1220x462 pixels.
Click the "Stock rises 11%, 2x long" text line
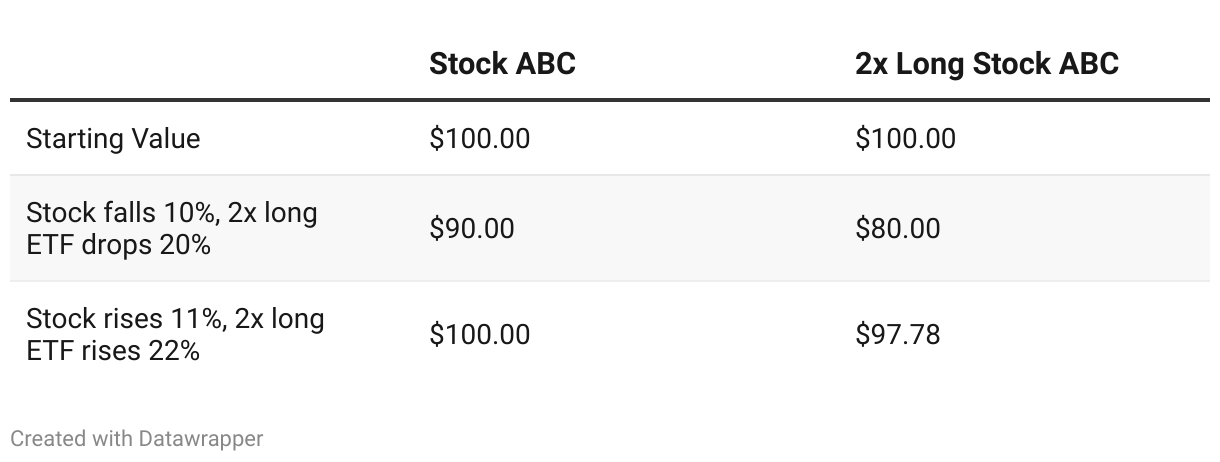(x=175, y=319)
